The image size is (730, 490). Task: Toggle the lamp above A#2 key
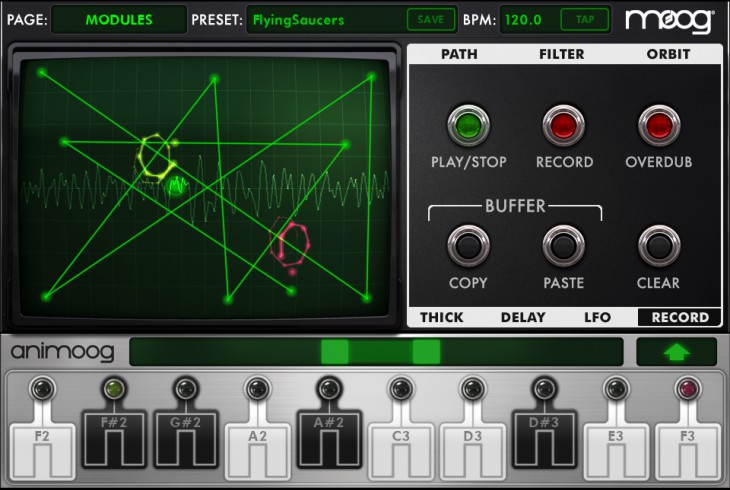(329, 388)
